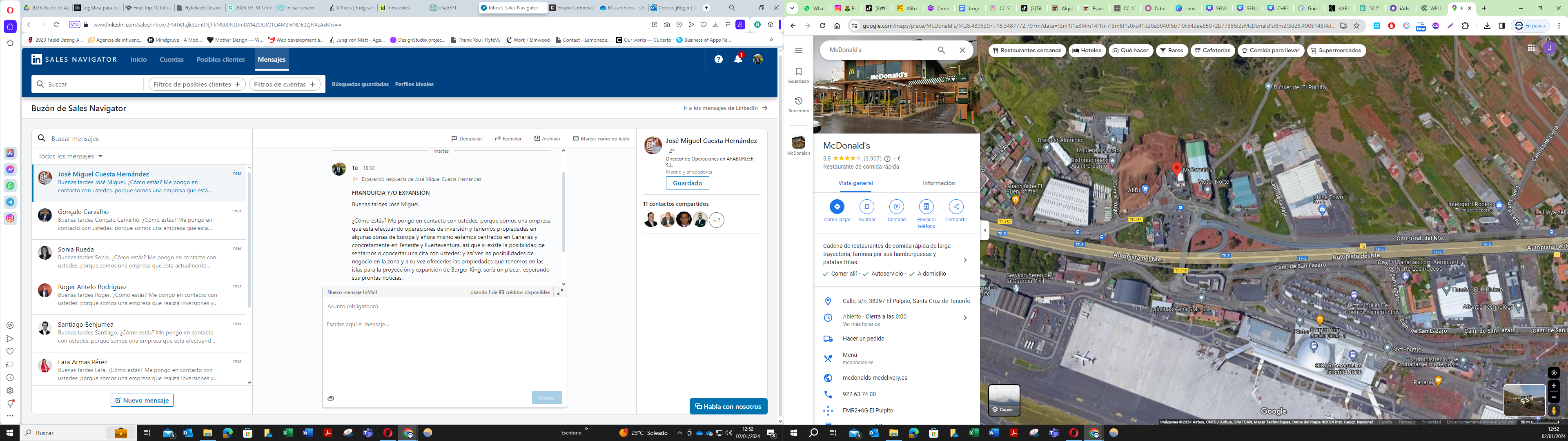Click Enviar al teléfono icon
Screen dimensions: 1568x441
tap(927, 207)
